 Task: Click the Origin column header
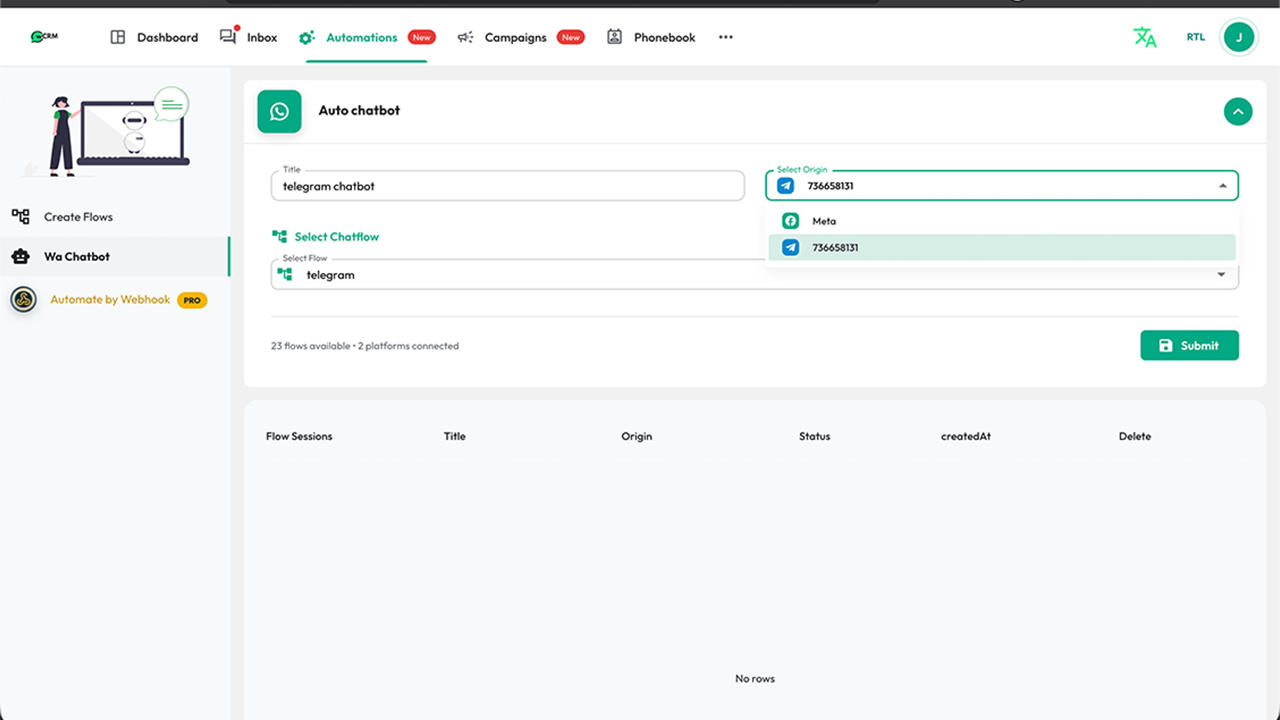pyautogui.click(x=637, y=436)
